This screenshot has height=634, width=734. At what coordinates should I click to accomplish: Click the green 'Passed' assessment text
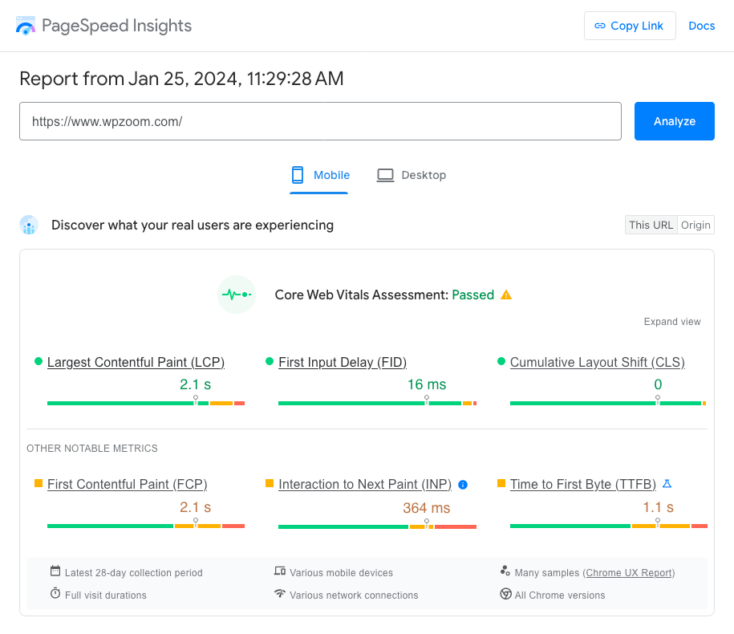click(x=473, y=295)
